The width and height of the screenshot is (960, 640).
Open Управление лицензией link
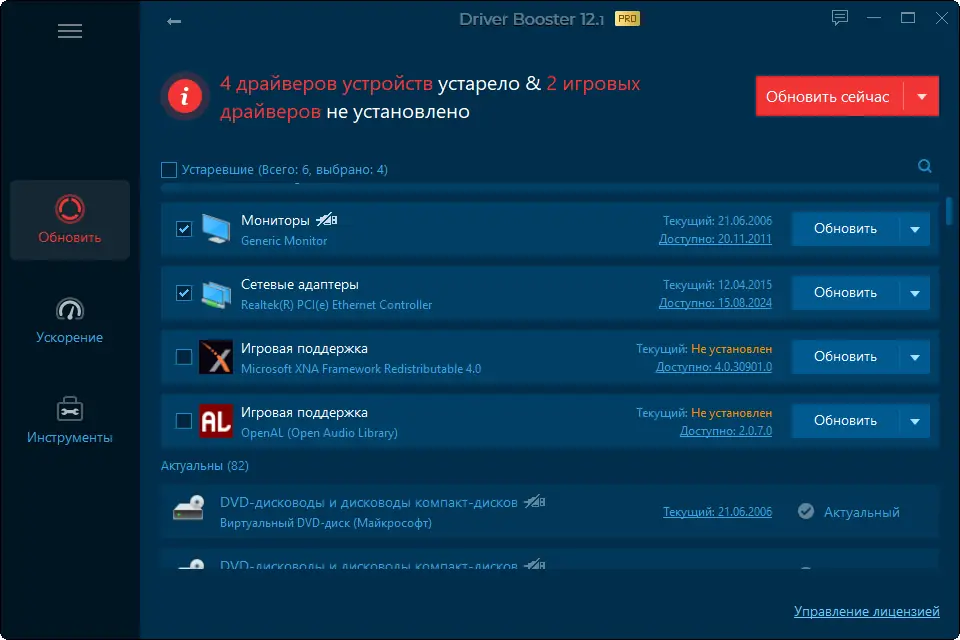(x=866, y=611)
